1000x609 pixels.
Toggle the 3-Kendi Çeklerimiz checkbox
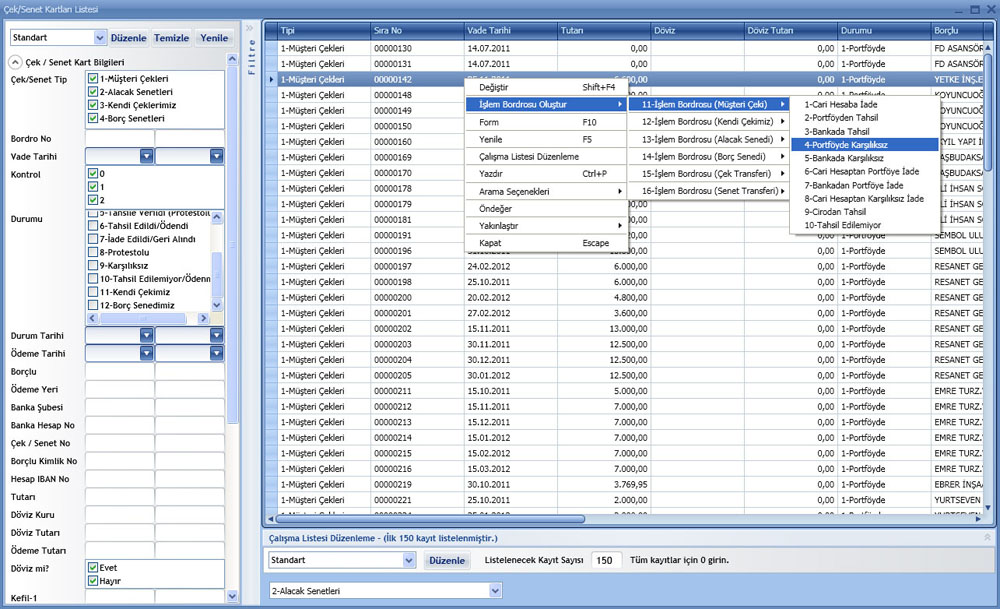tap(93, 105)
